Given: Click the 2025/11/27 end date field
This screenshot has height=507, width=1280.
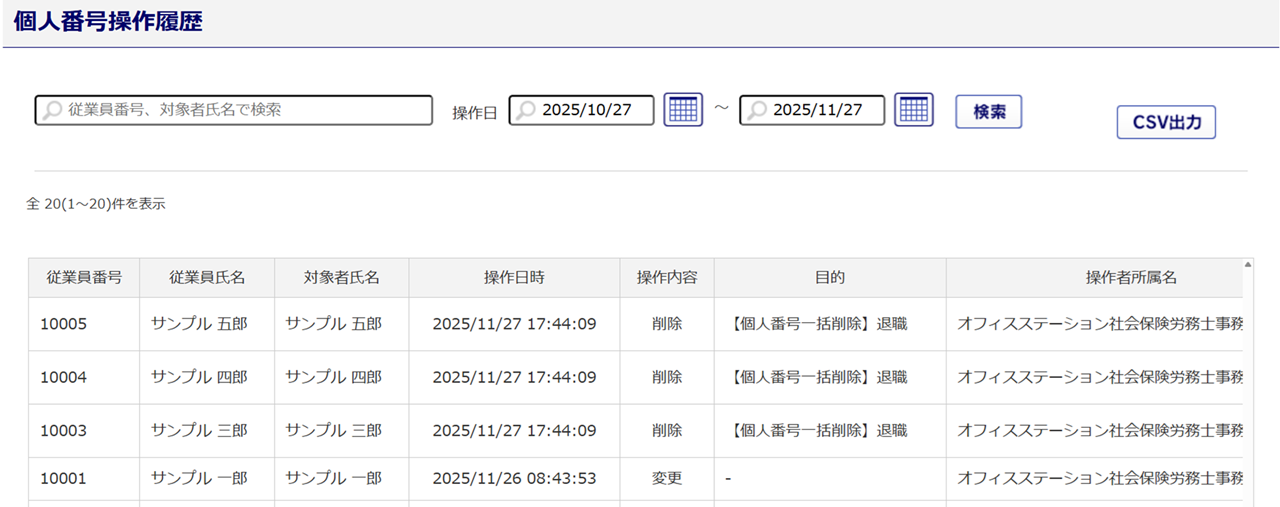Looking at the screenshot, I should click(822, 110).
